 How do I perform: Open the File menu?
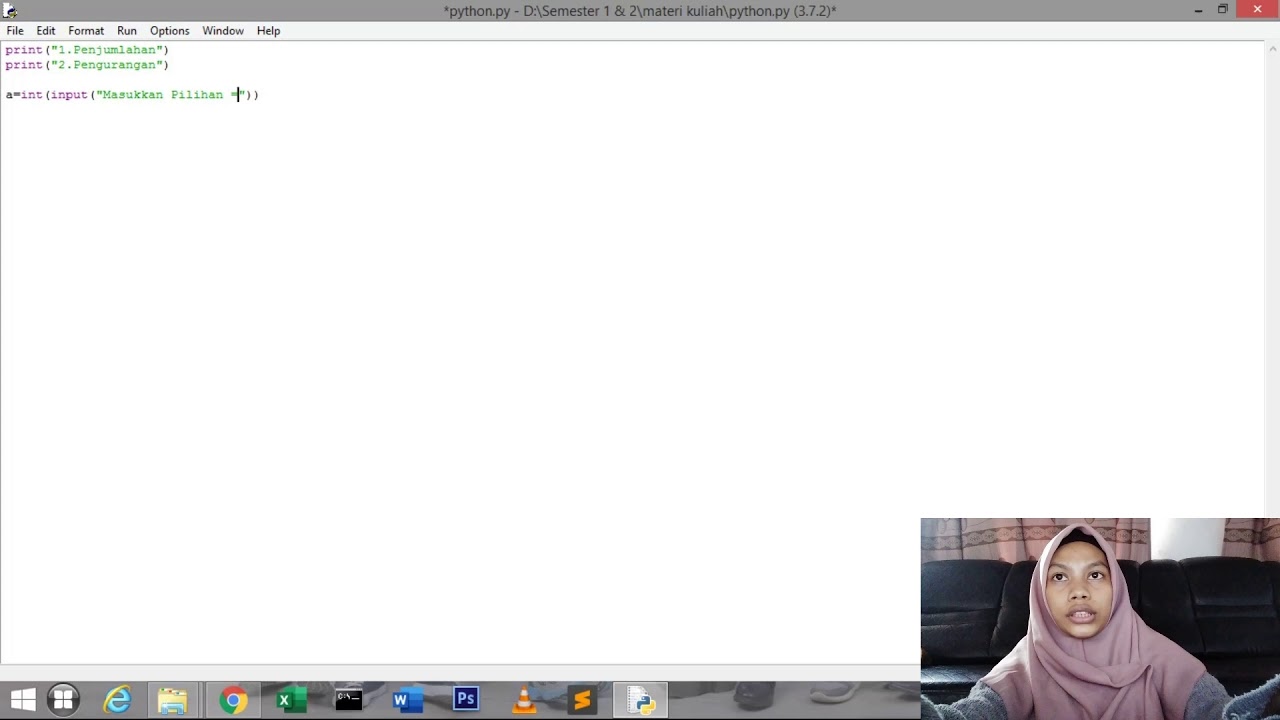click(x=15, y=31)
